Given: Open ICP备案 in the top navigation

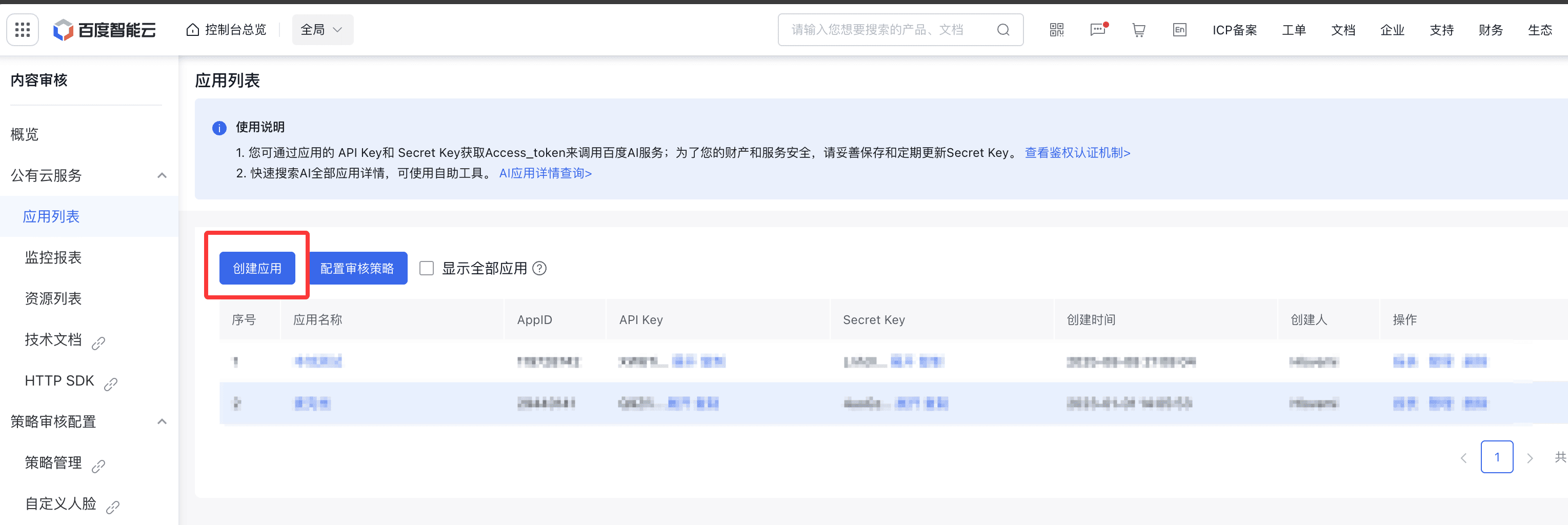Looking at the screenshot, I should [x=1234, y=30].
